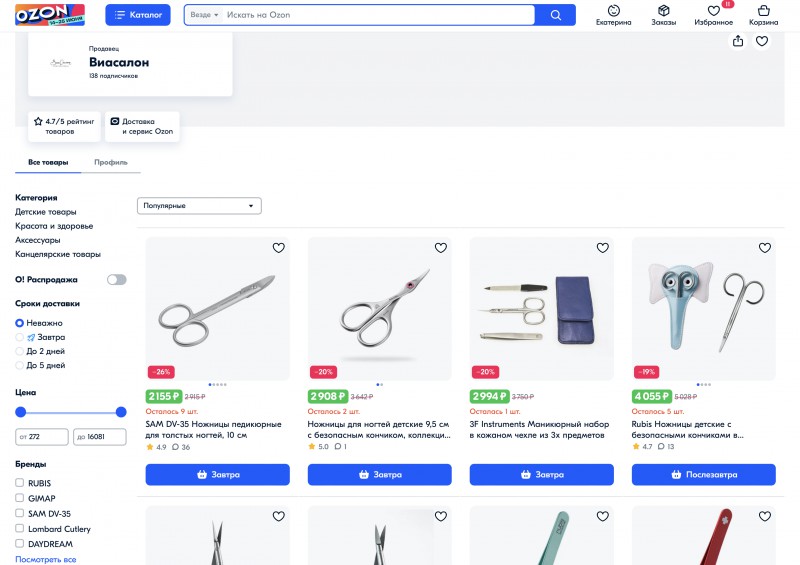Viewport: 800px width, 565px height.
Task: Click the minimum price slider handle
Action: click(20, 412)
